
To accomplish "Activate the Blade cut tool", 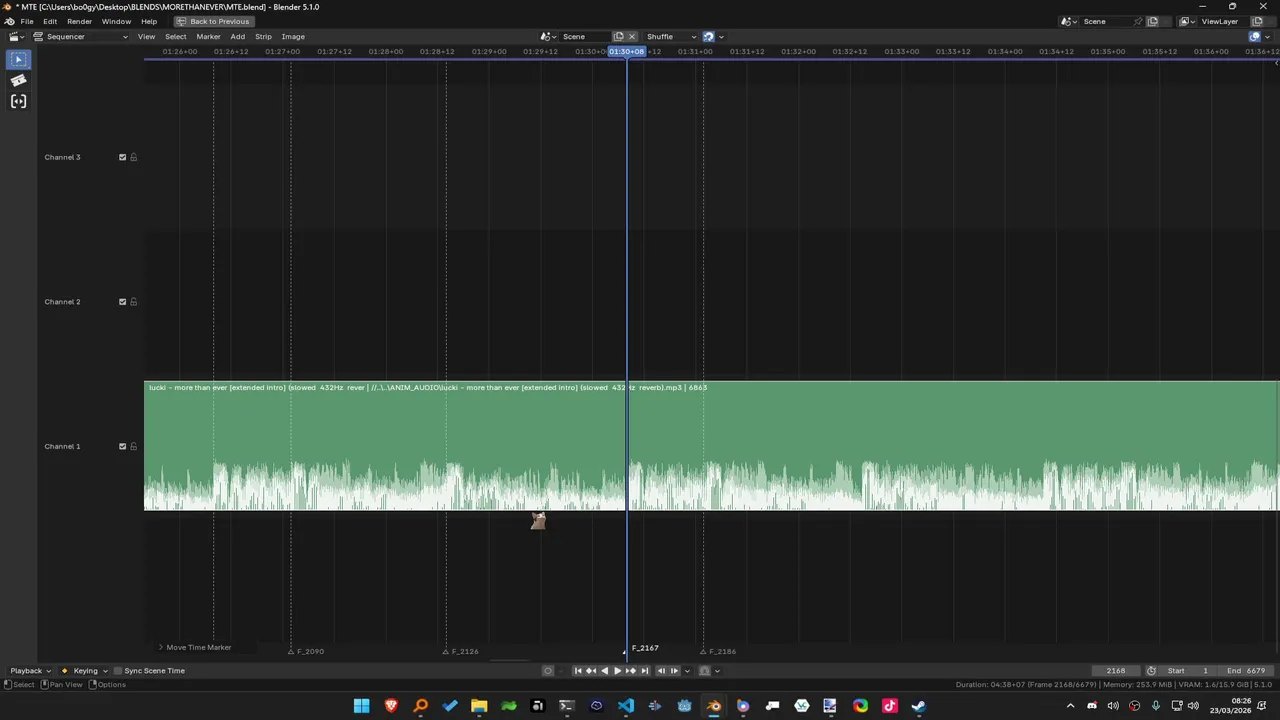I will [x=18, y=81].
